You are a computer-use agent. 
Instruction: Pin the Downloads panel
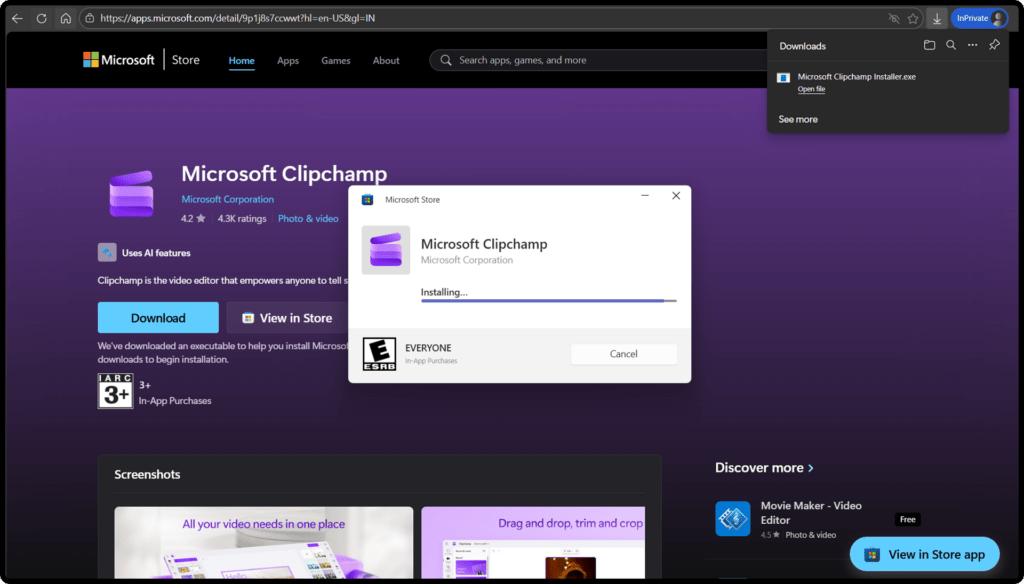pyautogui.click(x=993, y=45)
